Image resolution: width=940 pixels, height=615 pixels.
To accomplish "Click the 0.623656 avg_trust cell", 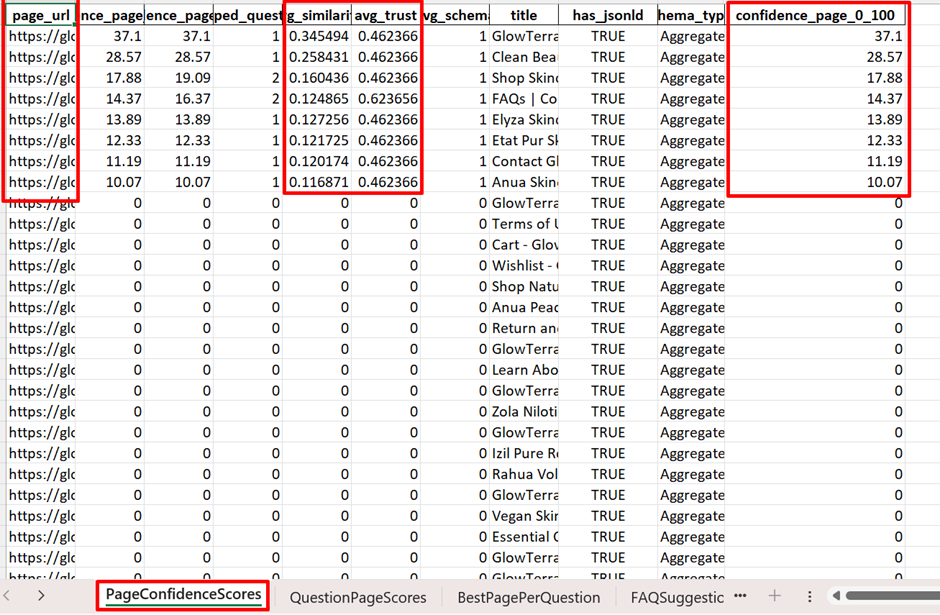I will coord(386,99).
